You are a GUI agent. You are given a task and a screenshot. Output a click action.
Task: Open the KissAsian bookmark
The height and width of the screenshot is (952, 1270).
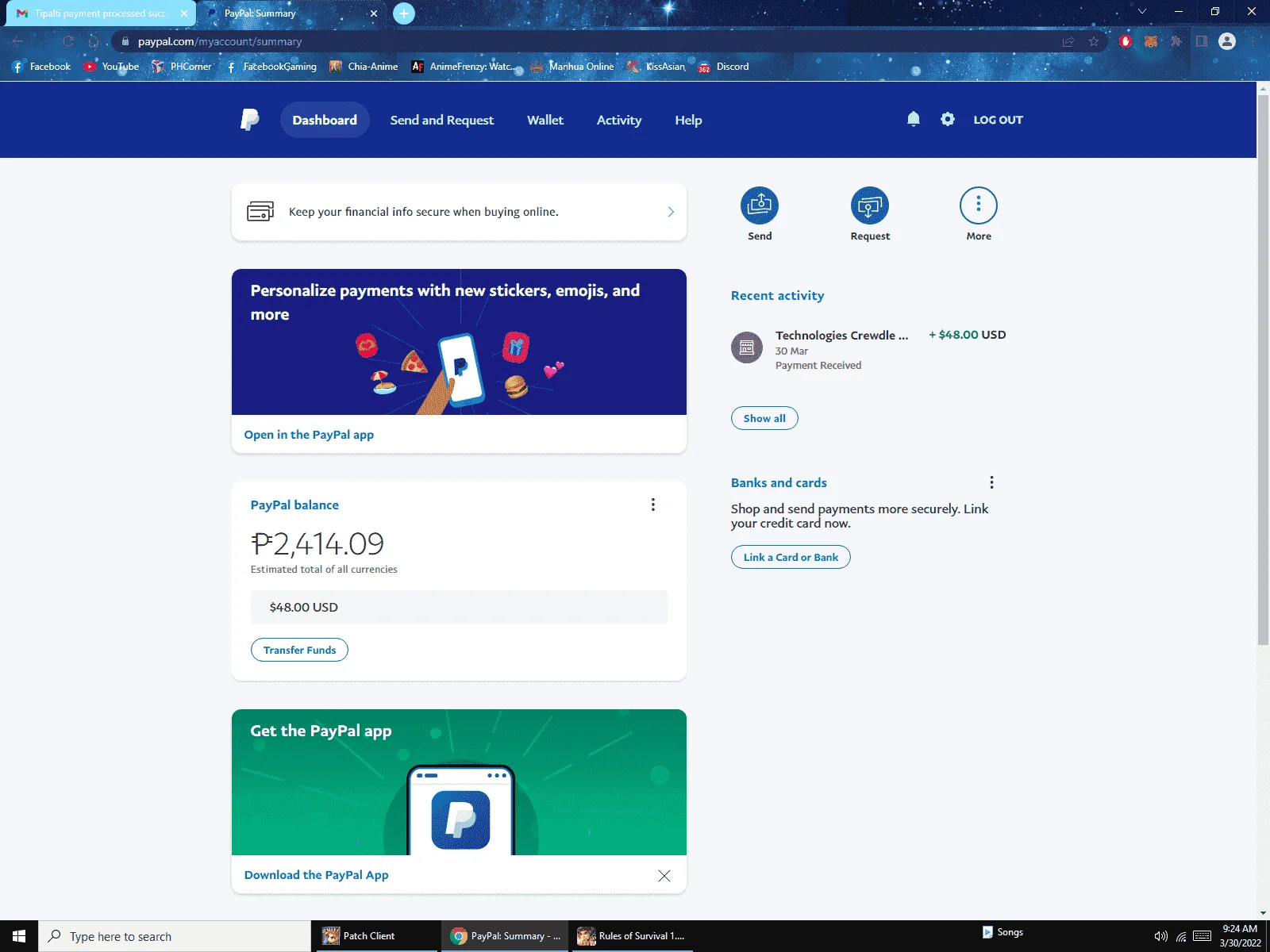click(656, 67)
